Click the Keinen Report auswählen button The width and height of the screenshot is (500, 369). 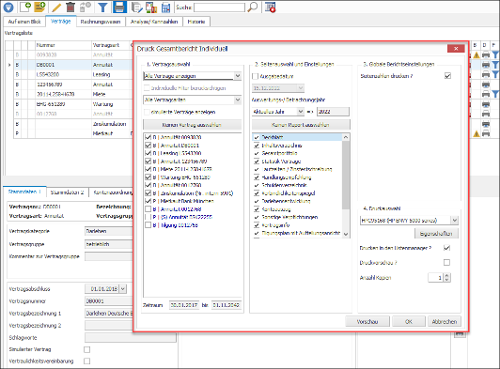301,125
